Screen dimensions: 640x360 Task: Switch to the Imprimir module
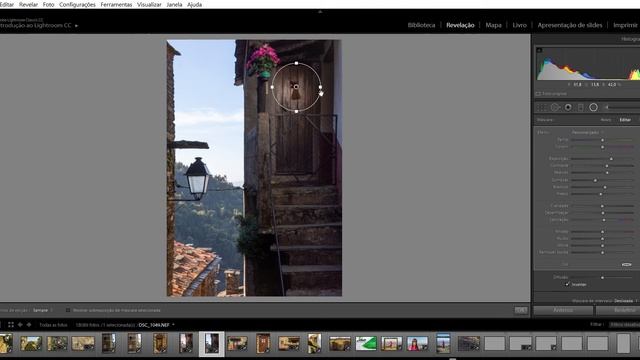coord(625,25)
